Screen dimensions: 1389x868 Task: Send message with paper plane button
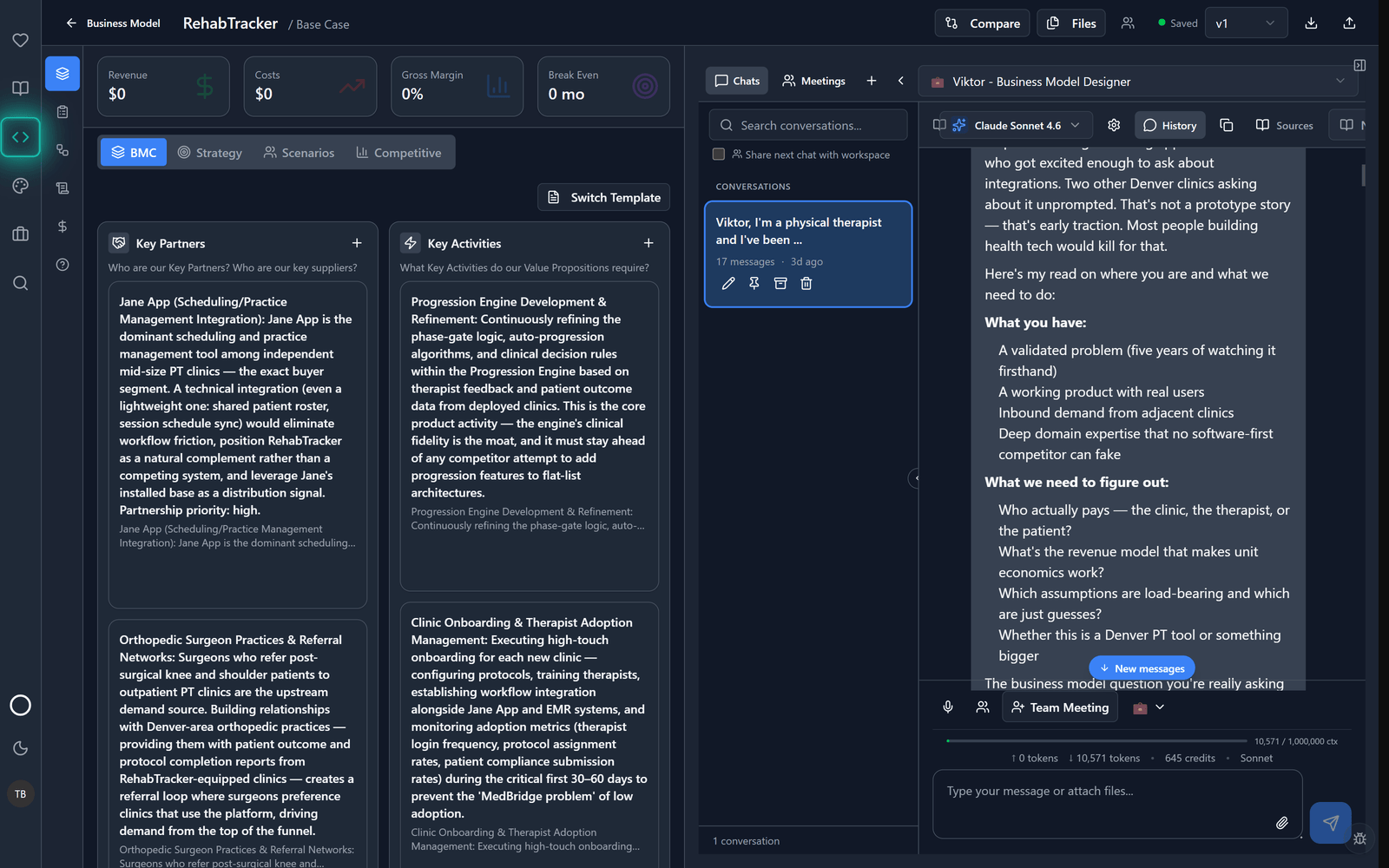[1330, 823]
